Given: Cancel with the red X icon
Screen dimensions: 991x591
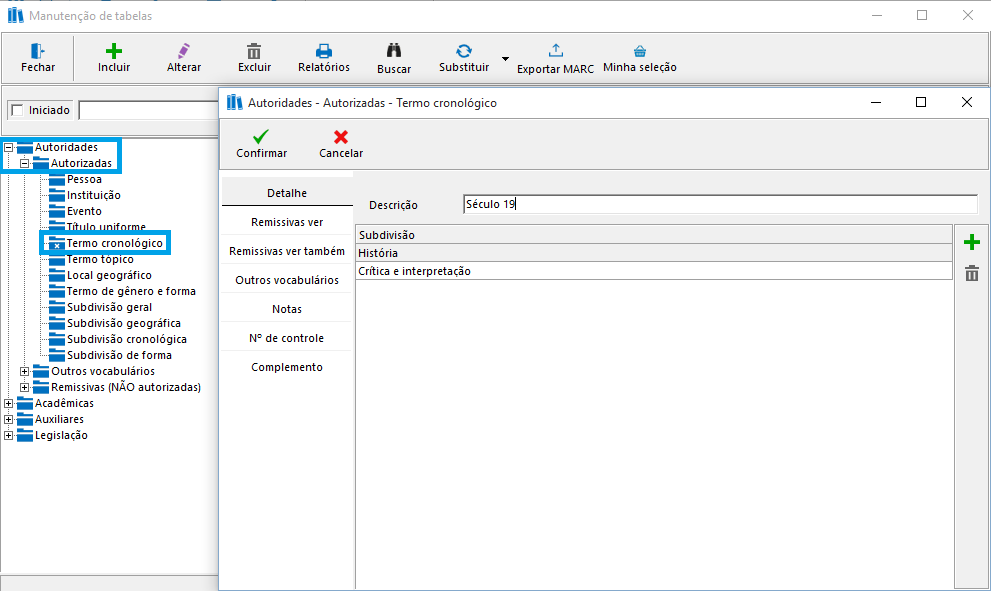Looking at the screenshot, I should pos(341,137).
